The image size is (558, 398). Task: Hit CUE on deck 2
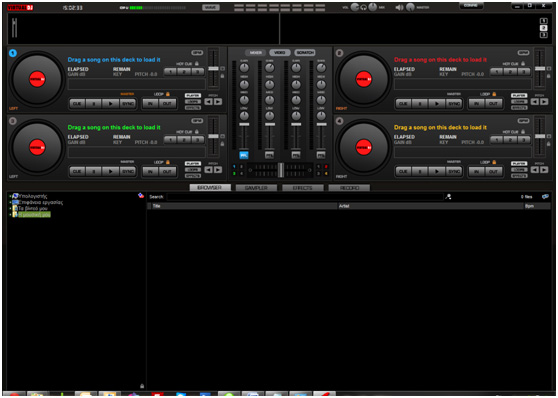[403, 104]
